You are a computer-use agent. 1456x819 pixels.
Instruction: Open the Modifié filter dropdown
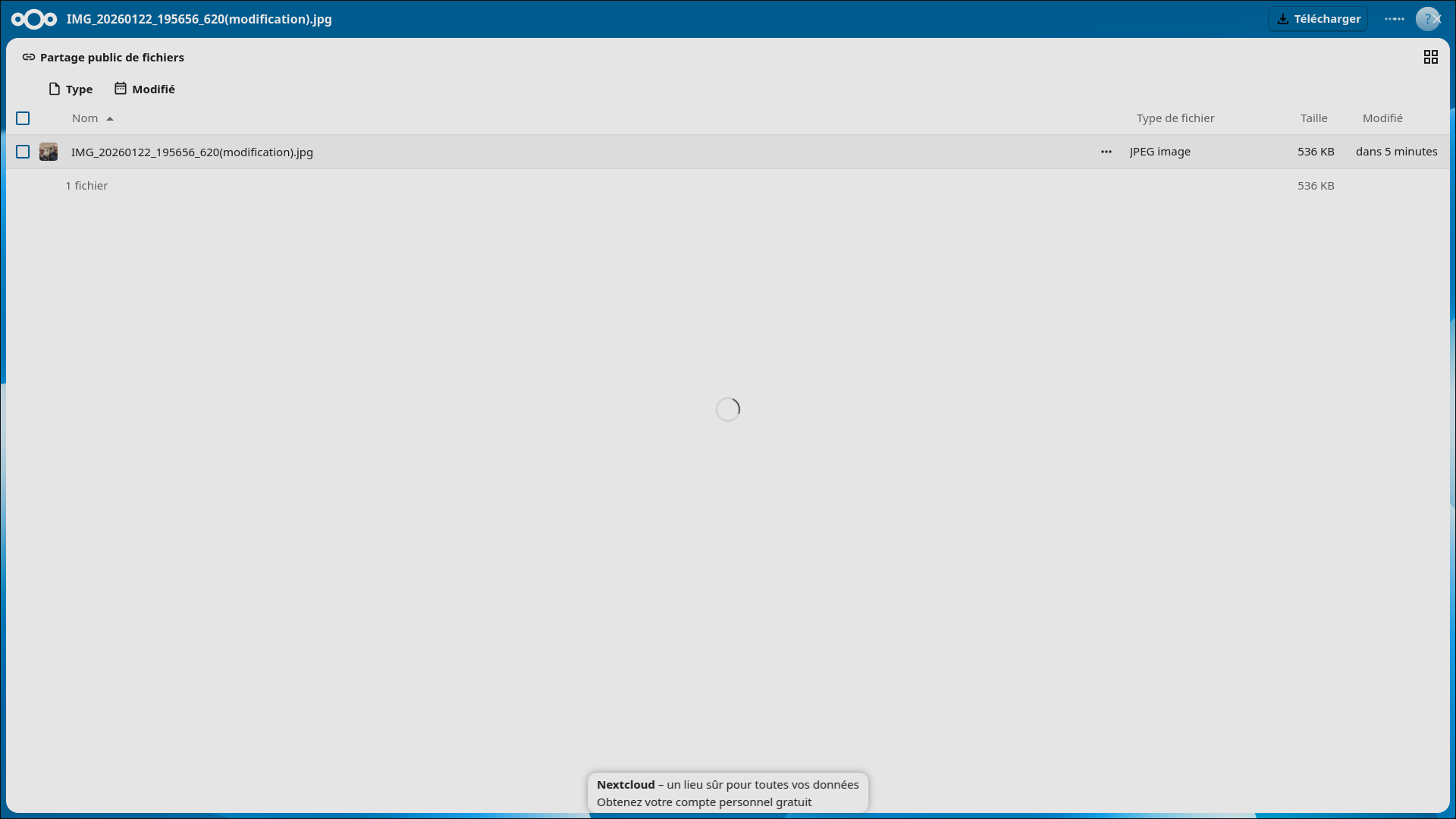144,89
